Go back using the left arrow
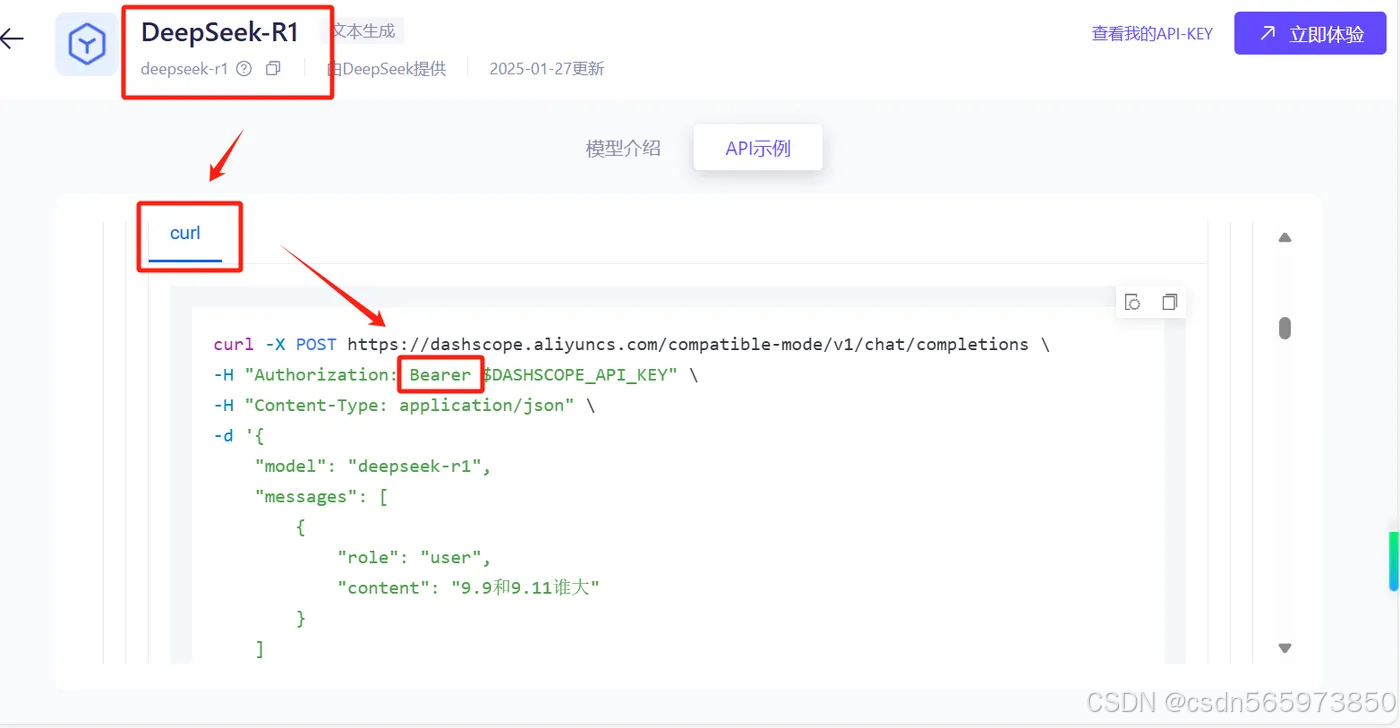This screenshot has width=1400, height=728. point(12,39)
